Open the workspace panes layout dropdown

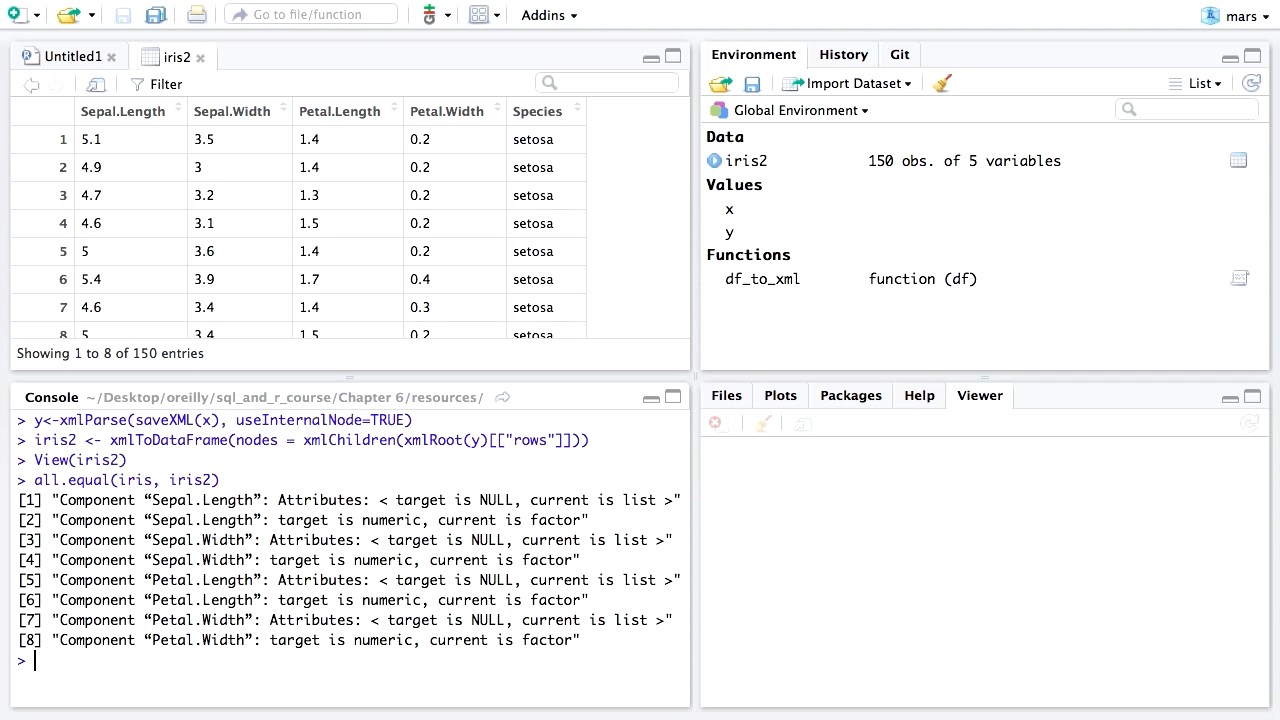485,15
